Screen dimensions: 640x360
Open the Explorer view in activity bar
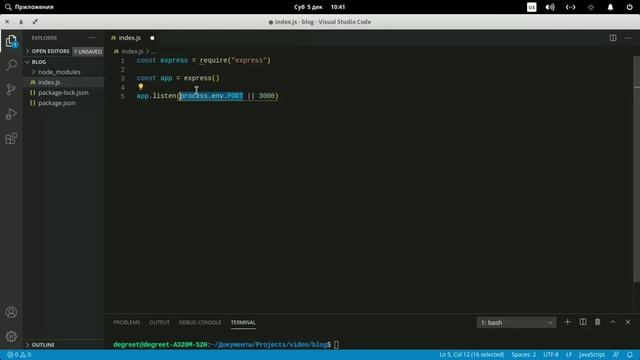coord(11,41)
